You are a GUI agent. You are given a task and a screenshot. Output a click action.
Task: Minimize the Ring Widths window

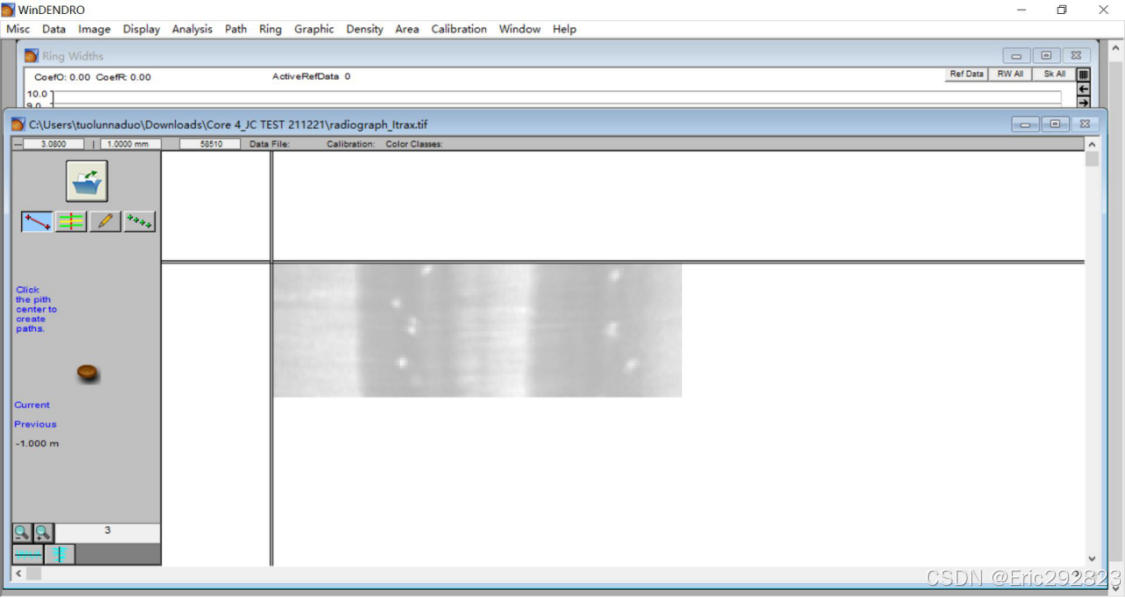(x=1016, y=55)
